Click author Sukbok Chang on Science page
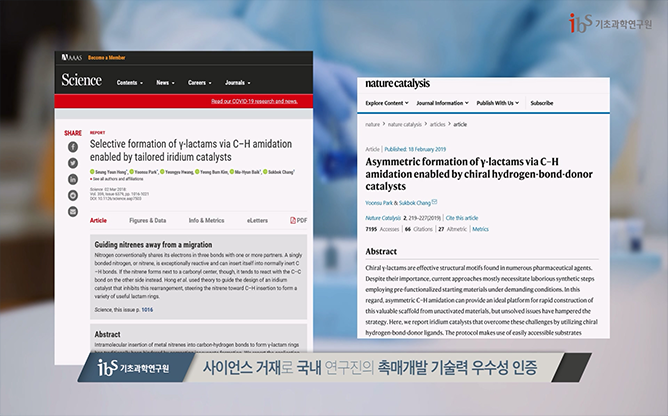Viewport: 668px width, 416px height. tap(279, 172)
